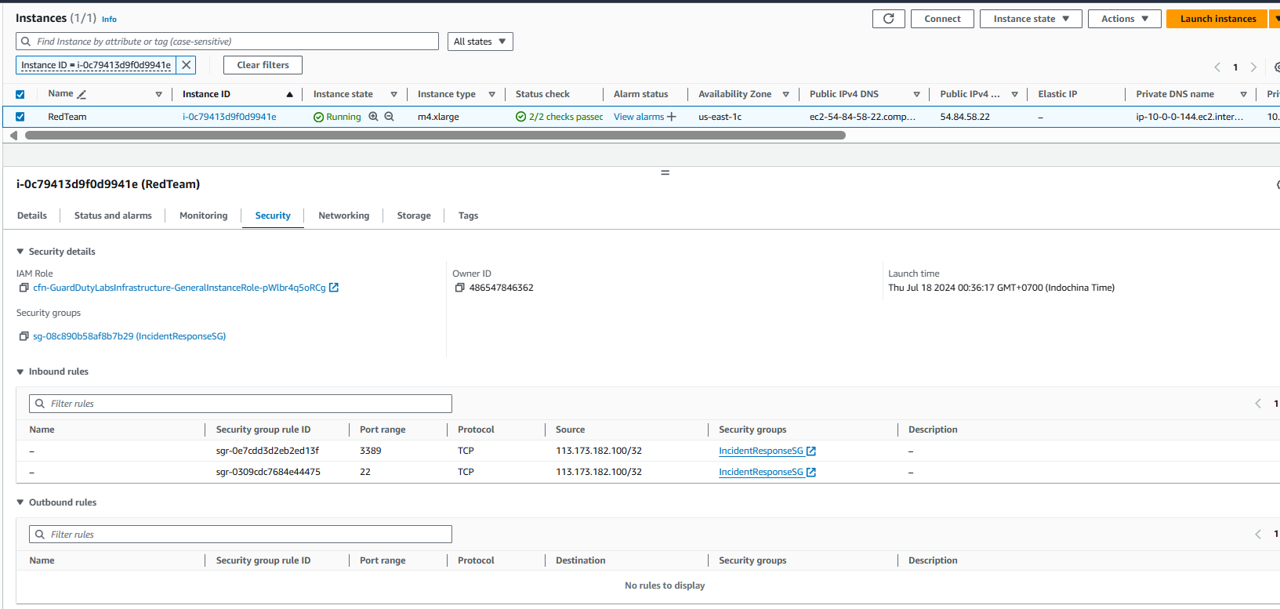Click rule ID sgr-0e7cdd3d2eb2ed13f

click(x=268, y=451)
